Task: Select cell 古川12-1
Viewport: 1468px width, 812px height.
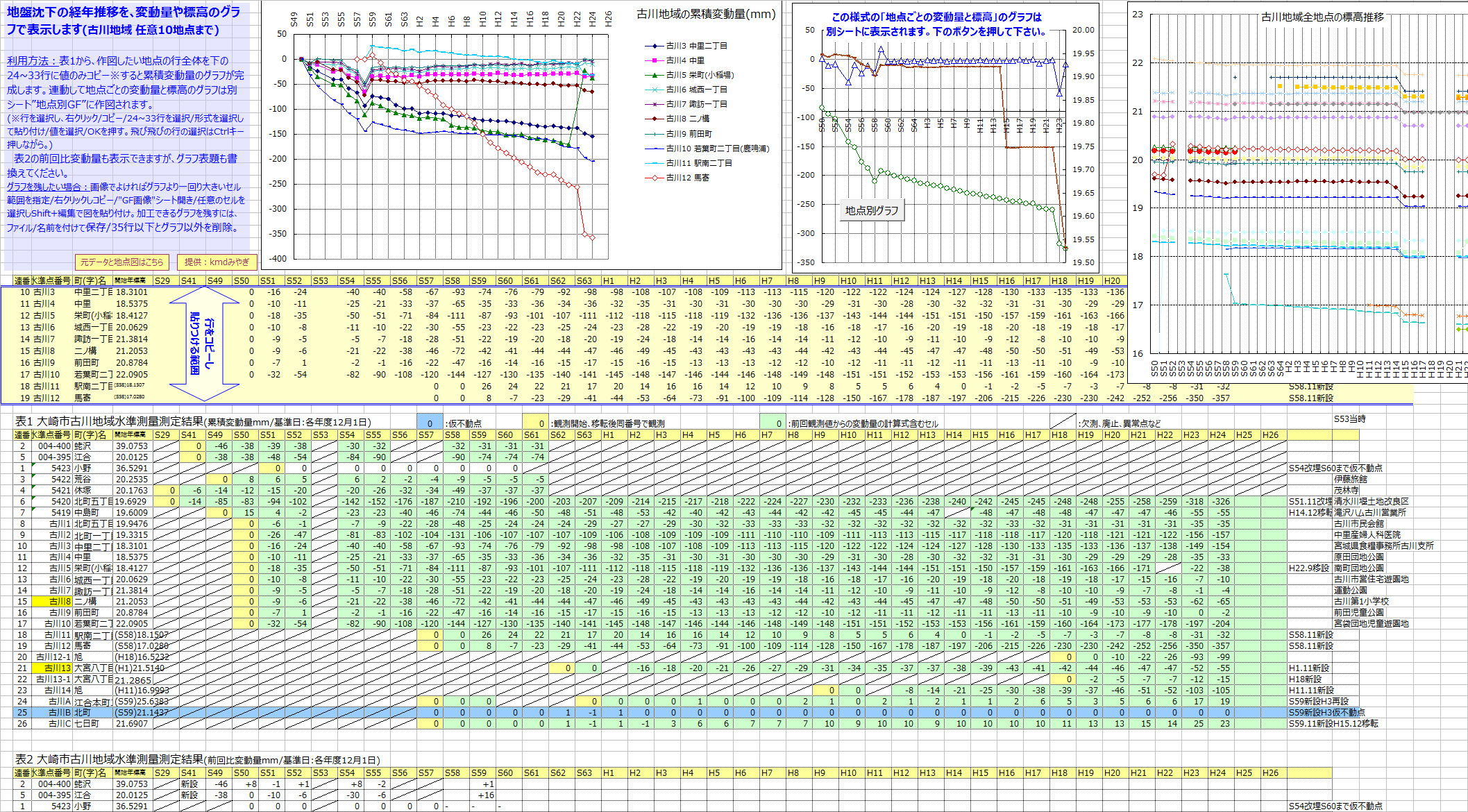Action: pos(51,657)
